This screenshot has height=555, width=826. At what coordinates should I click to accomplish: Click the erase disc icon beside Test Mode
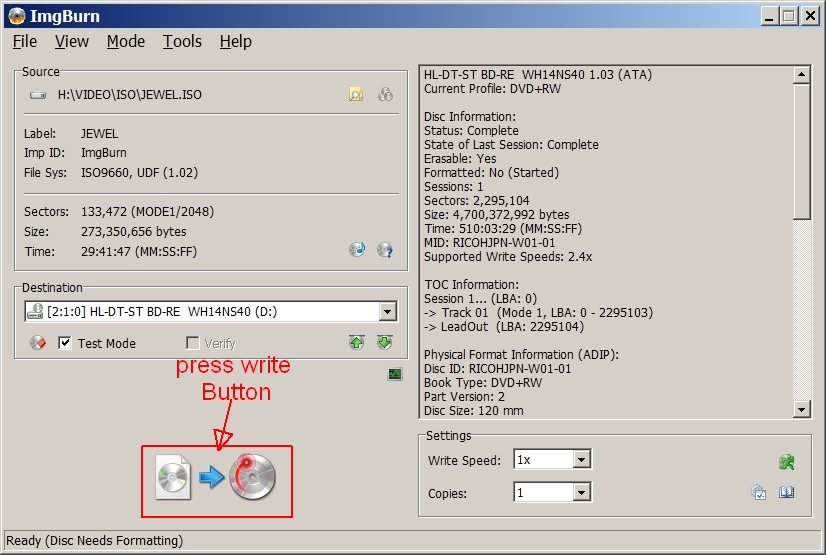coord(38,343)
